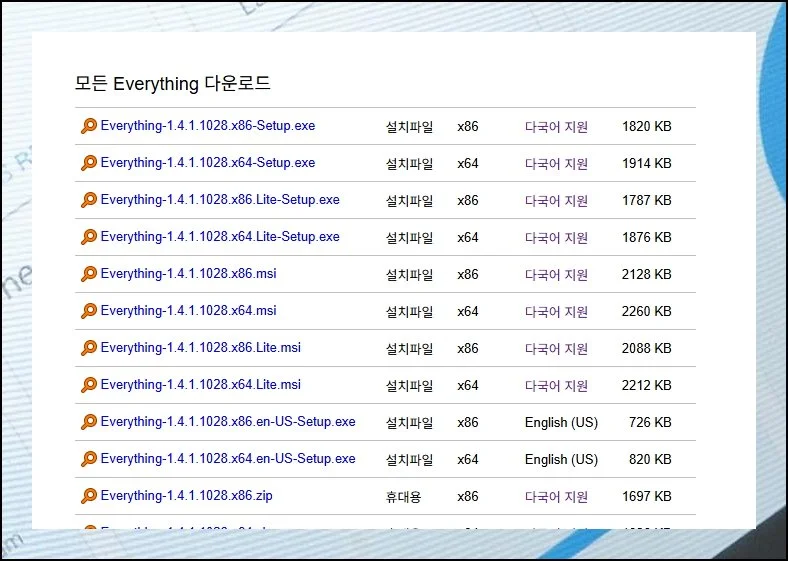Download Everything-1.4.1.1028.x86.msi installer
The height and width of the screenshot is (561, 788).
[188, 273]
